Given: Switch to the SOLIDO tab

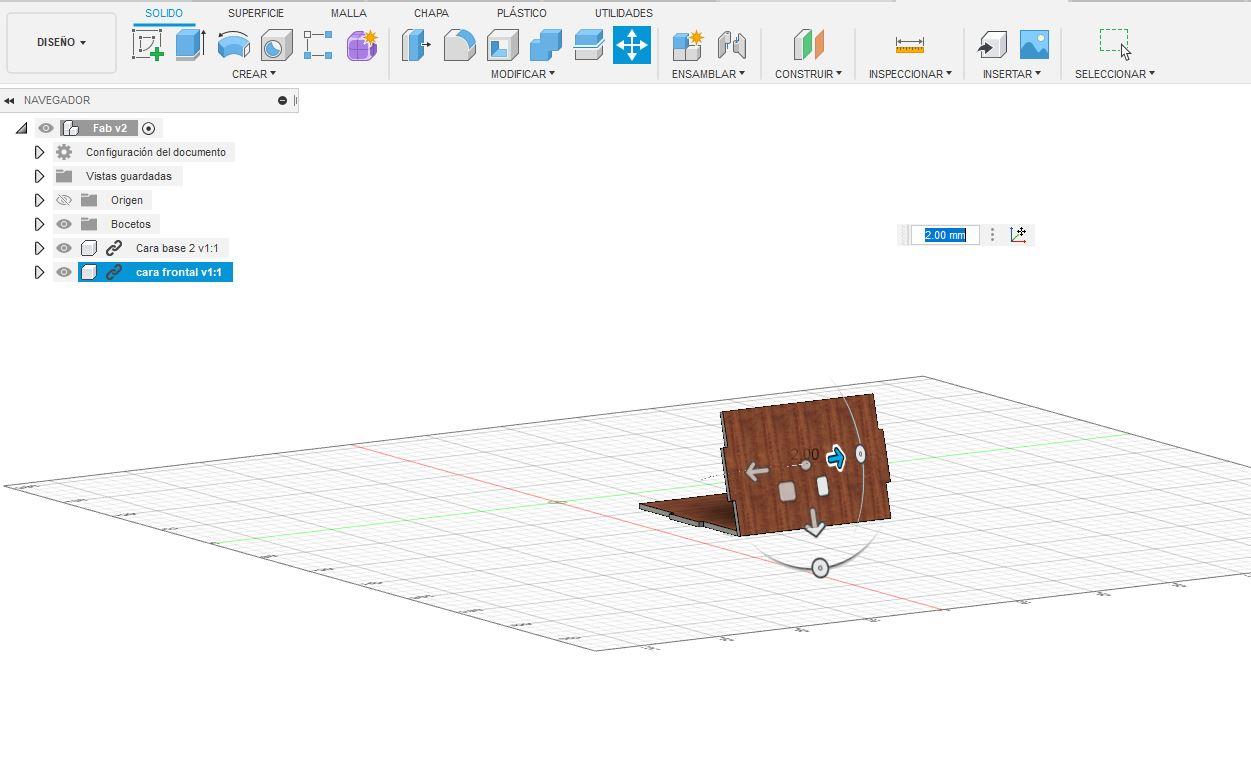Looking at the screenshot, I should coord(164,13).
